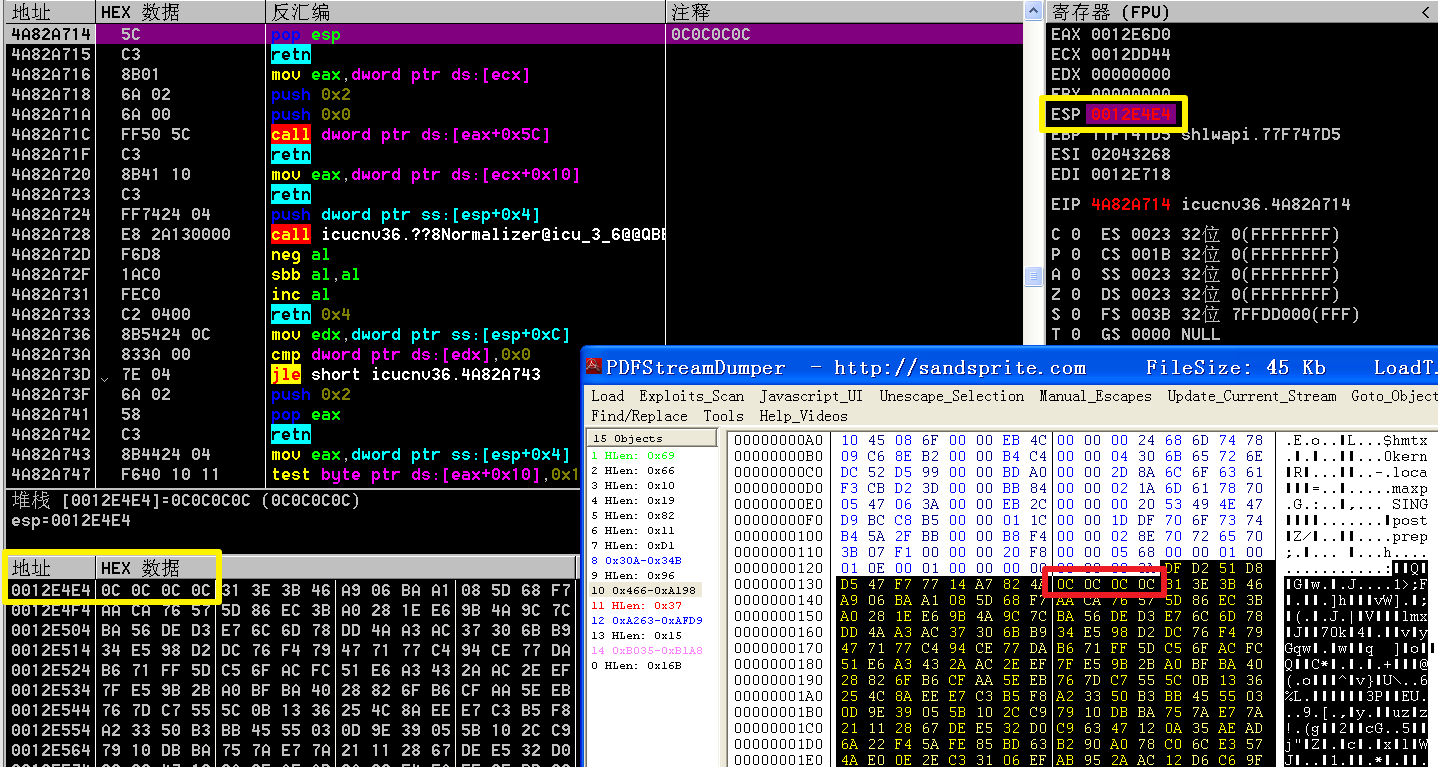The width and height of the screenshot is (1438, 767).
Task: Click the disassembly 地址 column header
Action: tap(50, 12)
